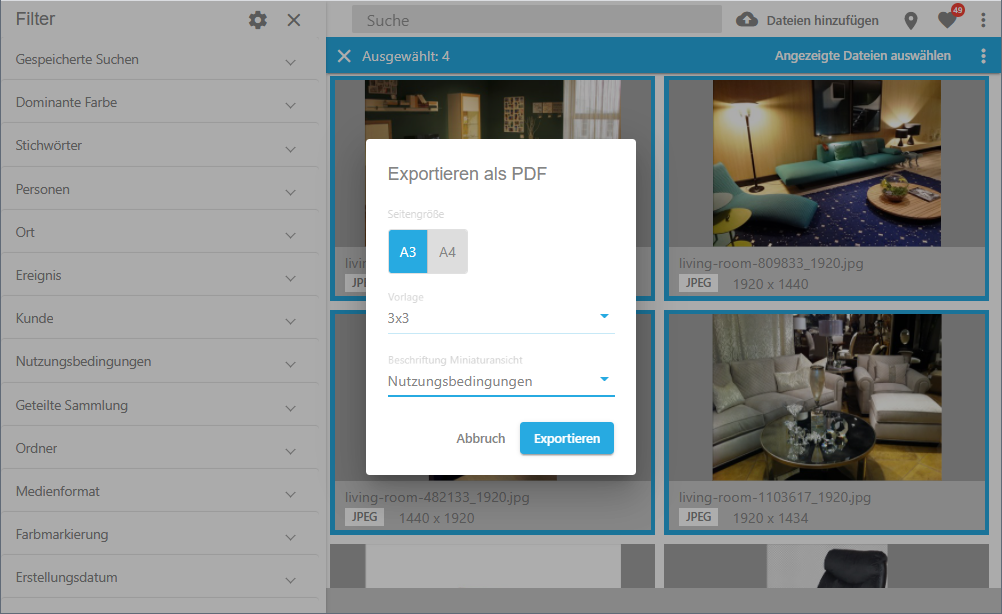This screenshot has height=614, width=1002.
Task: Select A3 page size
Action: (x=408, y=252)
